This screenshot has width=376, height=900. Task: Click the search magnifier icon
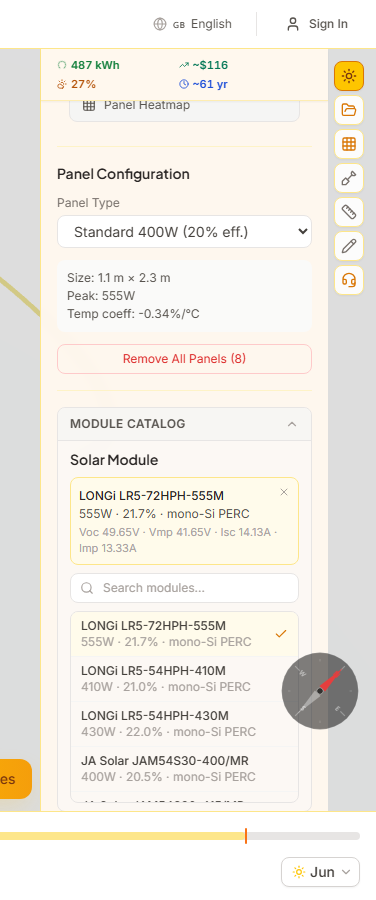tap(87, 588)
